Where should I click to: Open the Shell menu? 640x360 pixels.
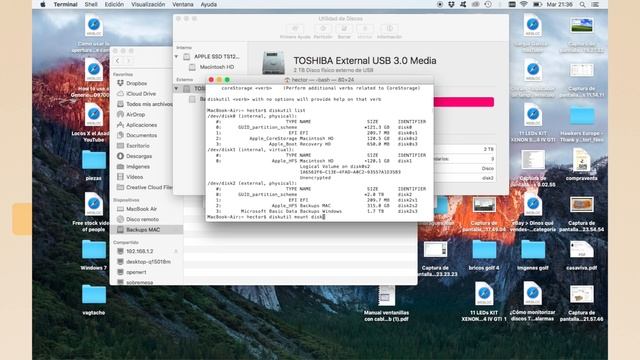(x=91, y=4)
